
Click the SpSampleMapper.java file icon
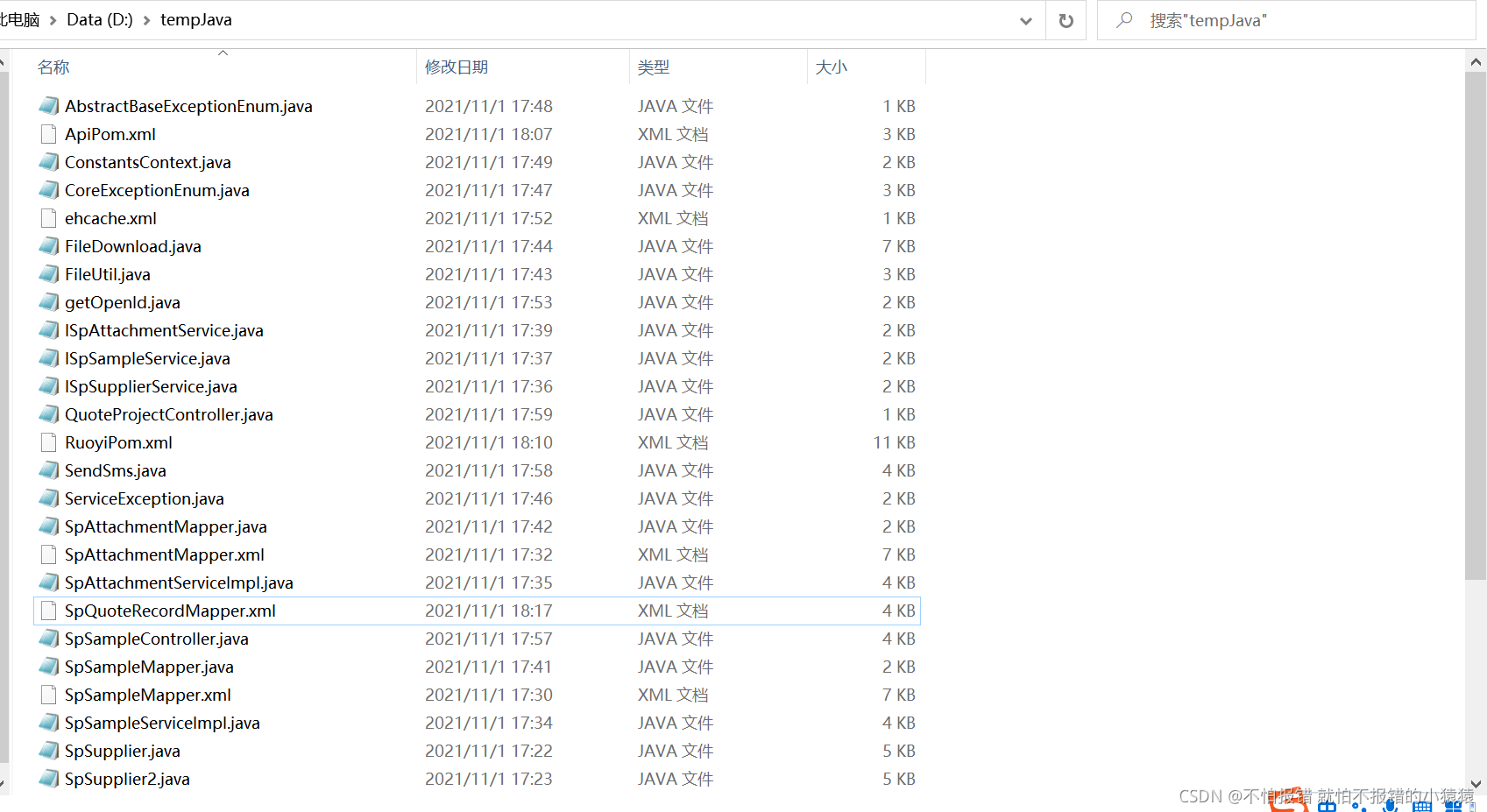49,667
